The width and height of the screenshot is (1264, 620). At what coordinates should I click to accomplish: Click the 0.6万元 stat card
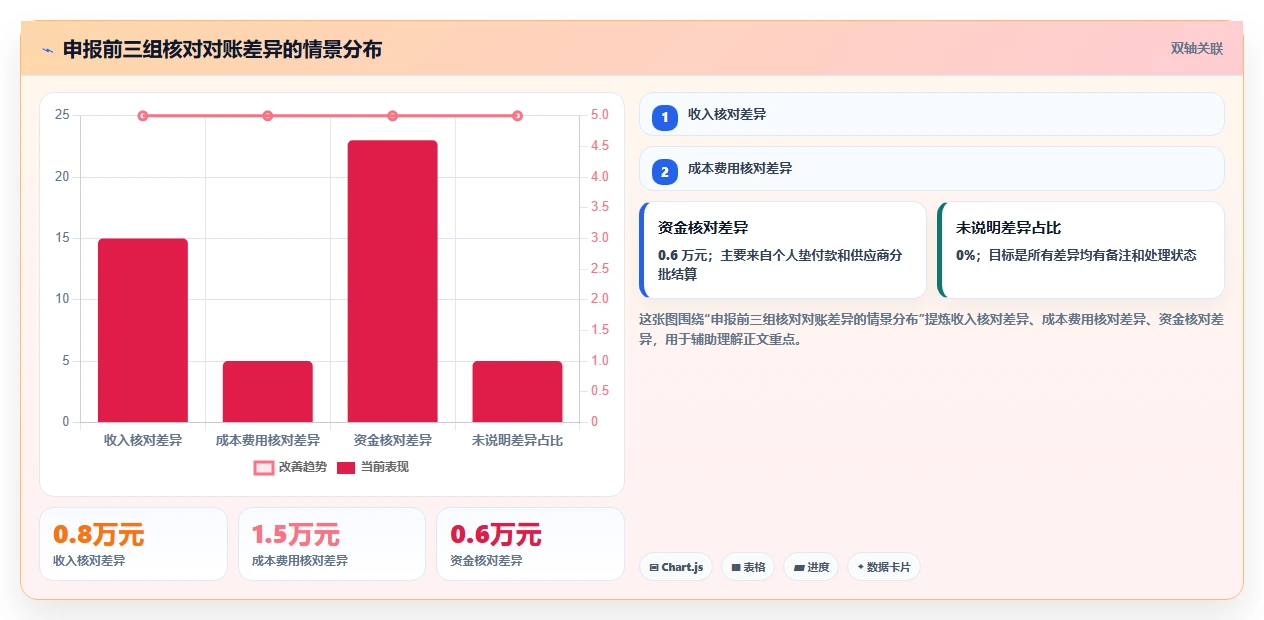tap(530, 544)
